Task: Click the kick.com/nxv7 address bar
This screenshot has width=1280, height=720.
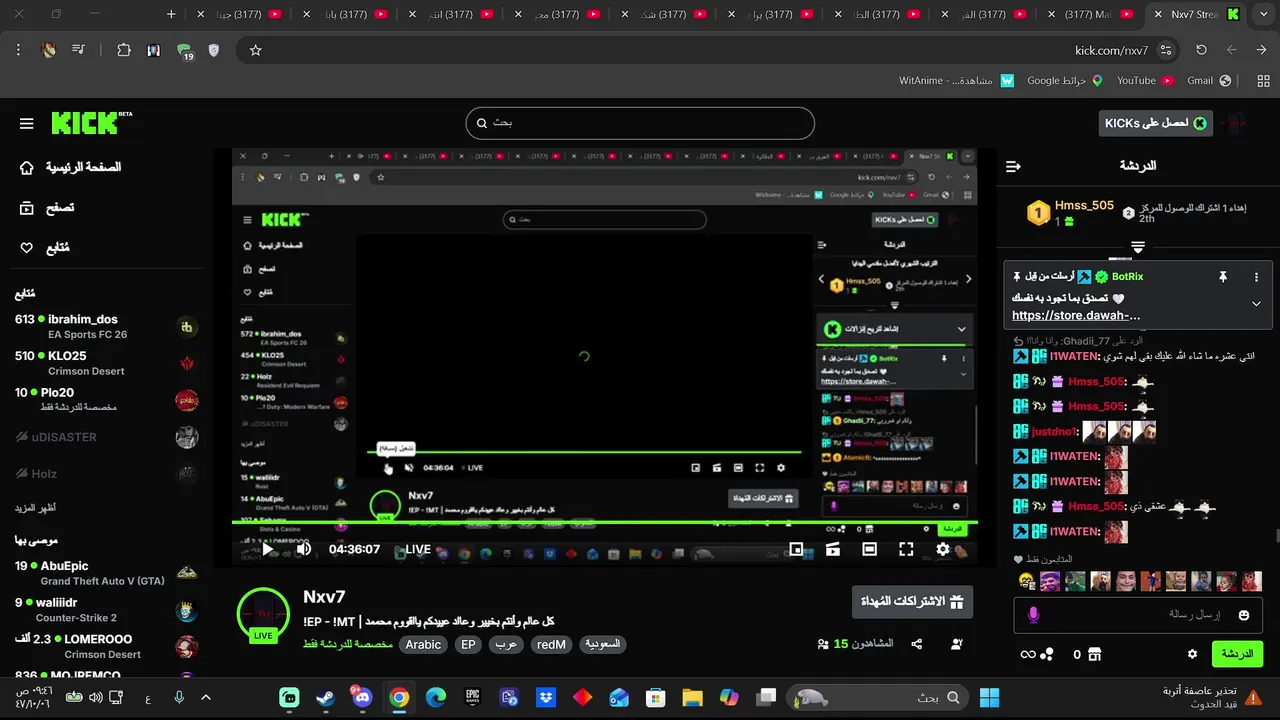Action: click(710, 50)
